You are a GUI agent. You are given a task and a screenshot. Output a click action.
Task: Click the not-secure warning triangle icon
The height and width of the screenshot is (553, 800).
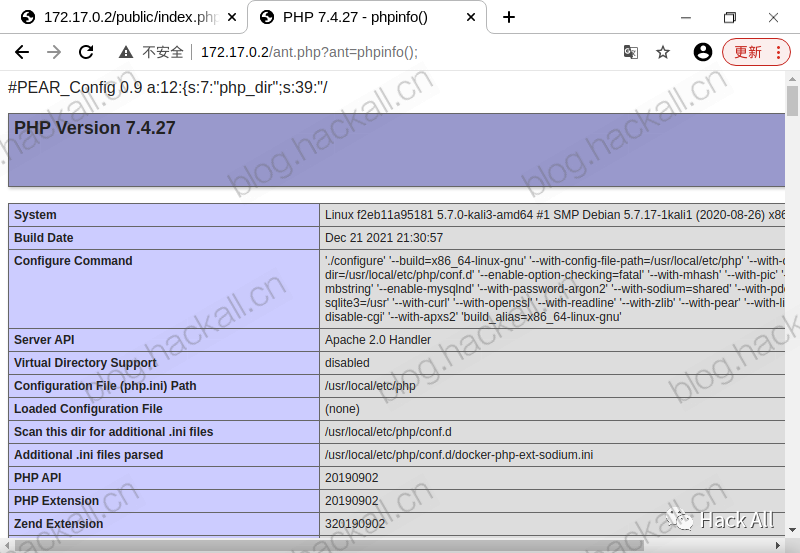pos(126,52)
